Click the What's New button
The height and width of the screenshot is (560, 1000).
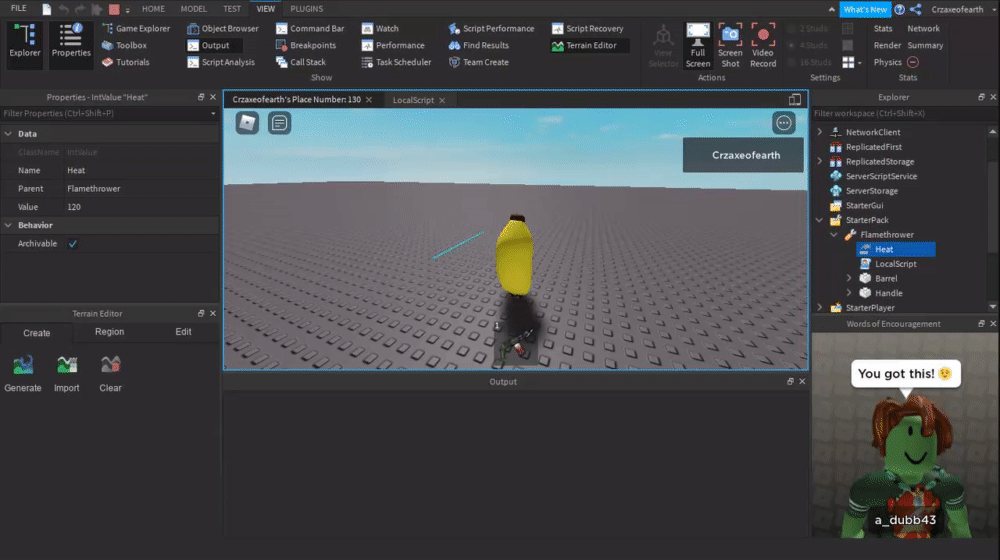click(x=865, y=9)
